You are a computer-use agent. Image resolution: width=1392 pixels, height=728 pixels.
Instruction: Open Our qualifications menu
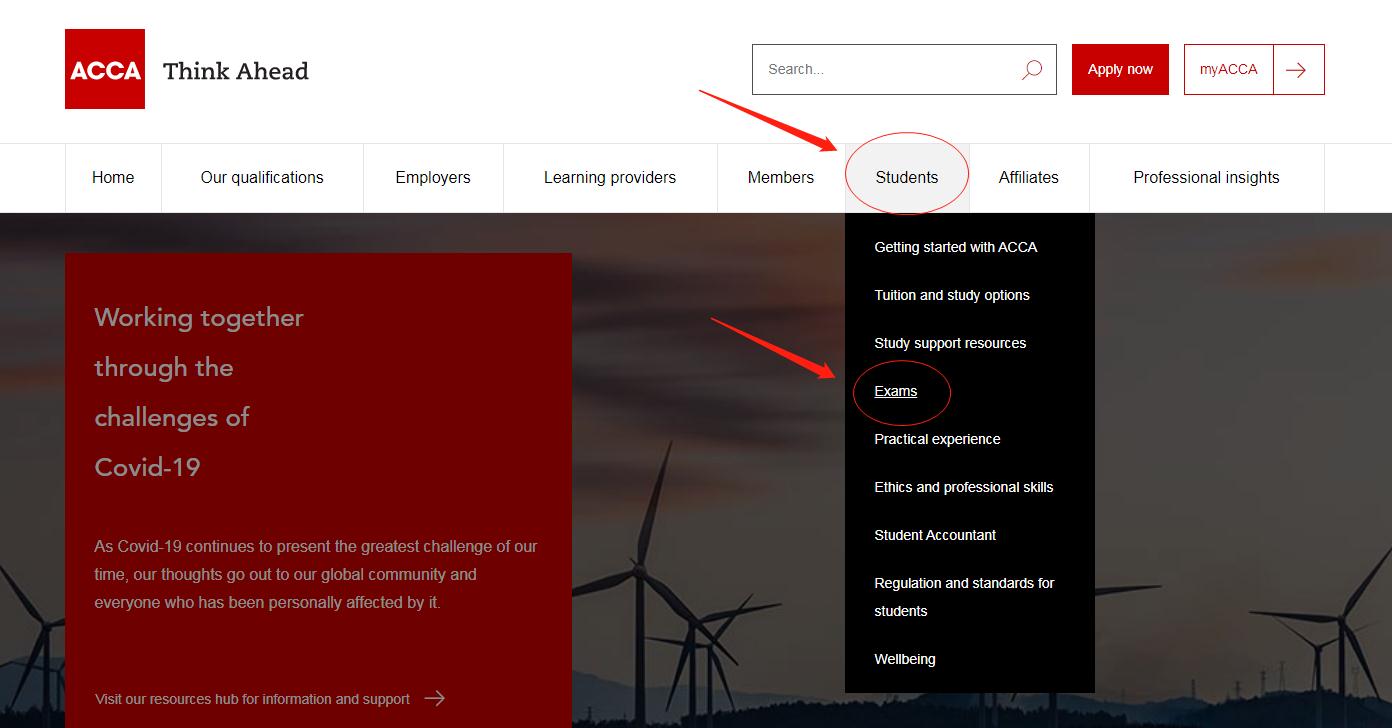262,178
